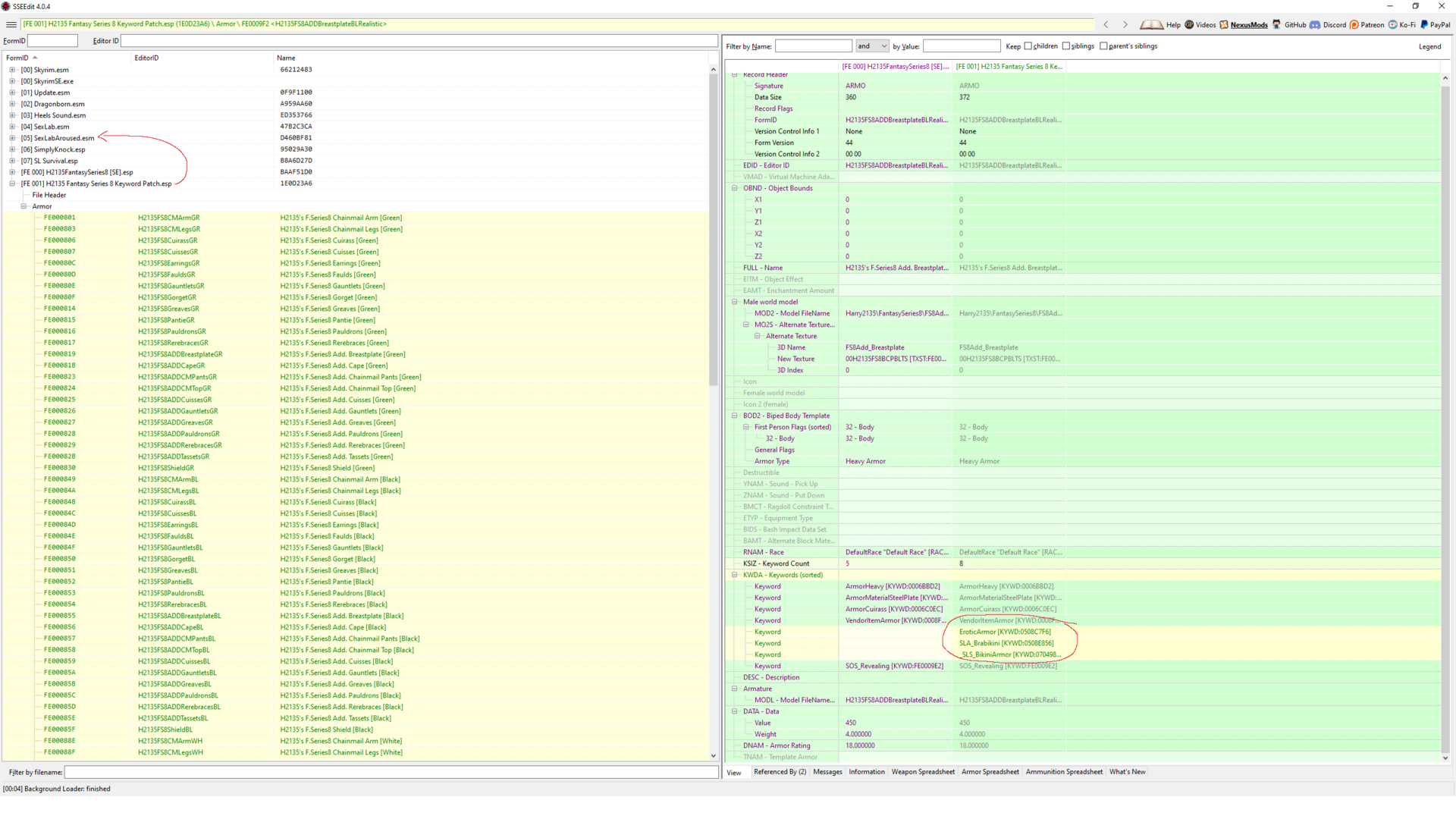Open the Weapon Spreadsheet tab
The image size is (1456, 819).
pyautogui.click(x=923, y=772)
